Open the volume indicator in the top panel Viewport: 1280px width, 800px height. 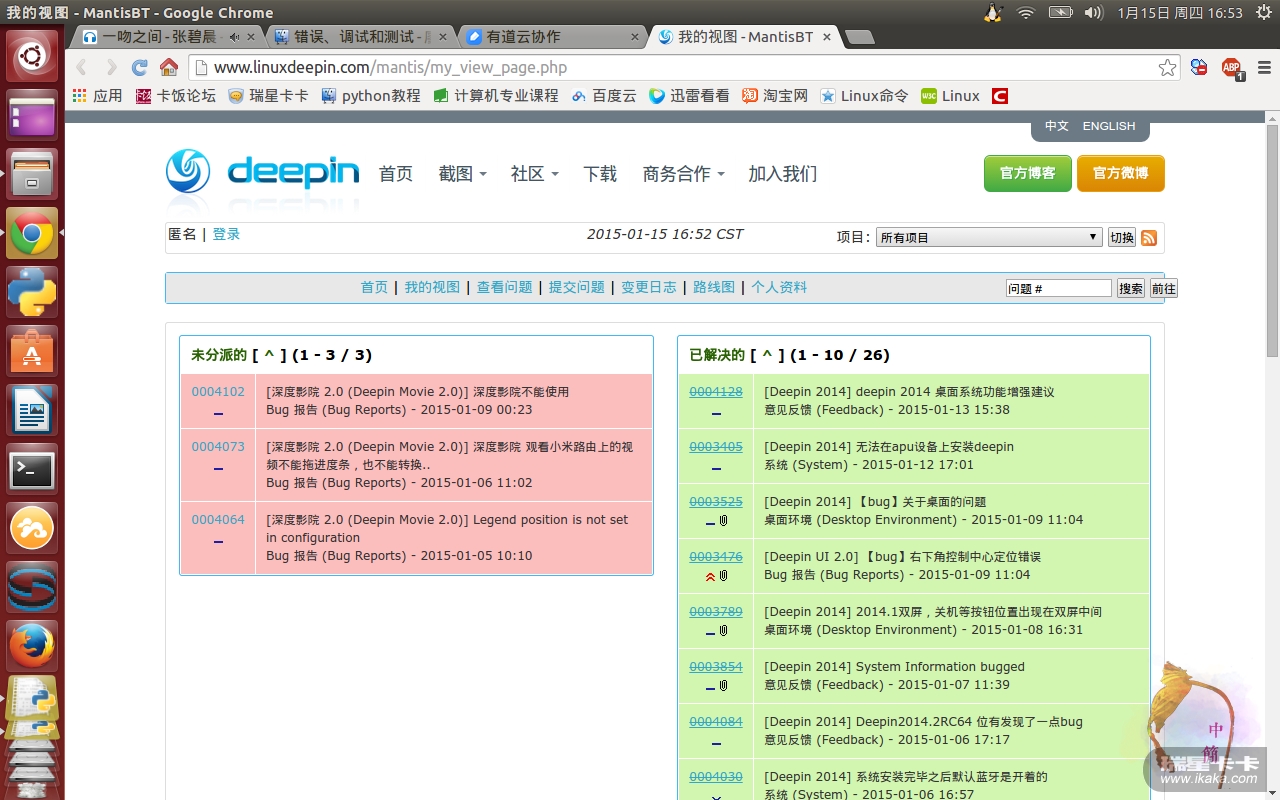(x=1094, y=12)
